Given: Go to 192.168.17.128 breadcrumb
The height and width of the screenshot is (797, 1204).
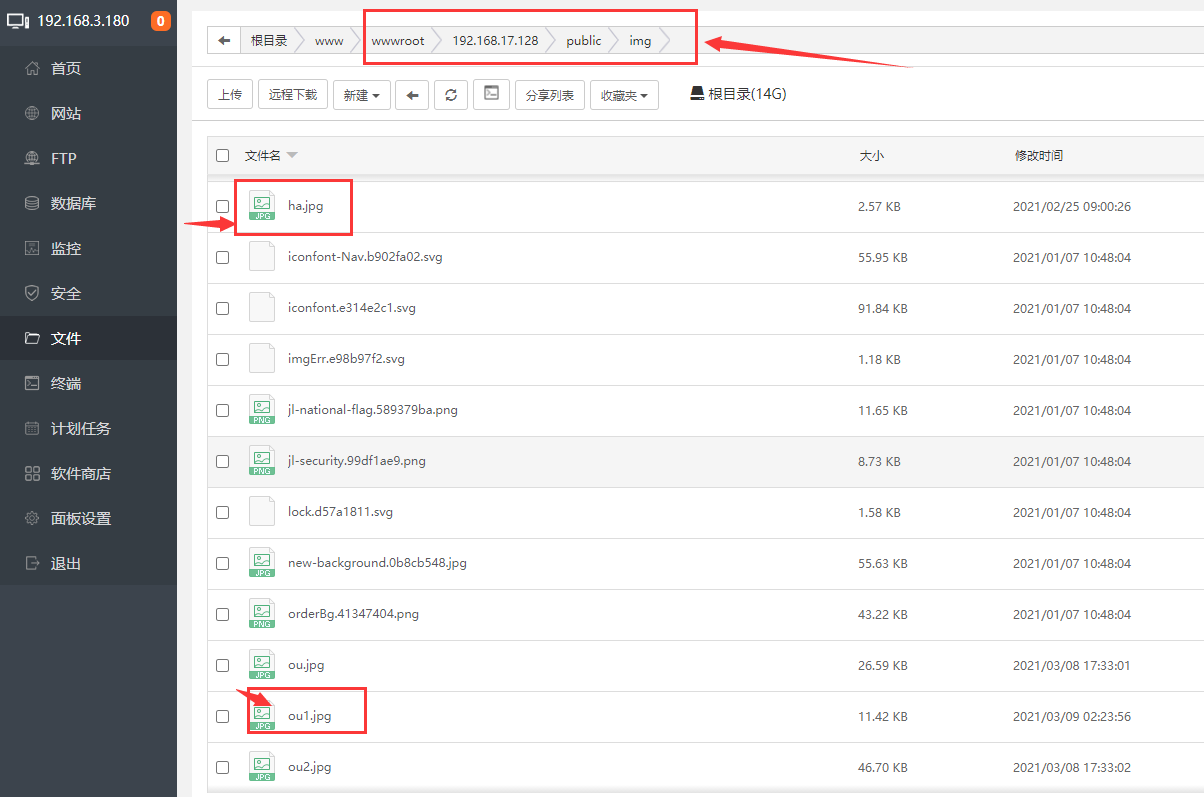Looking at the screenshot, I should point(495,40).
